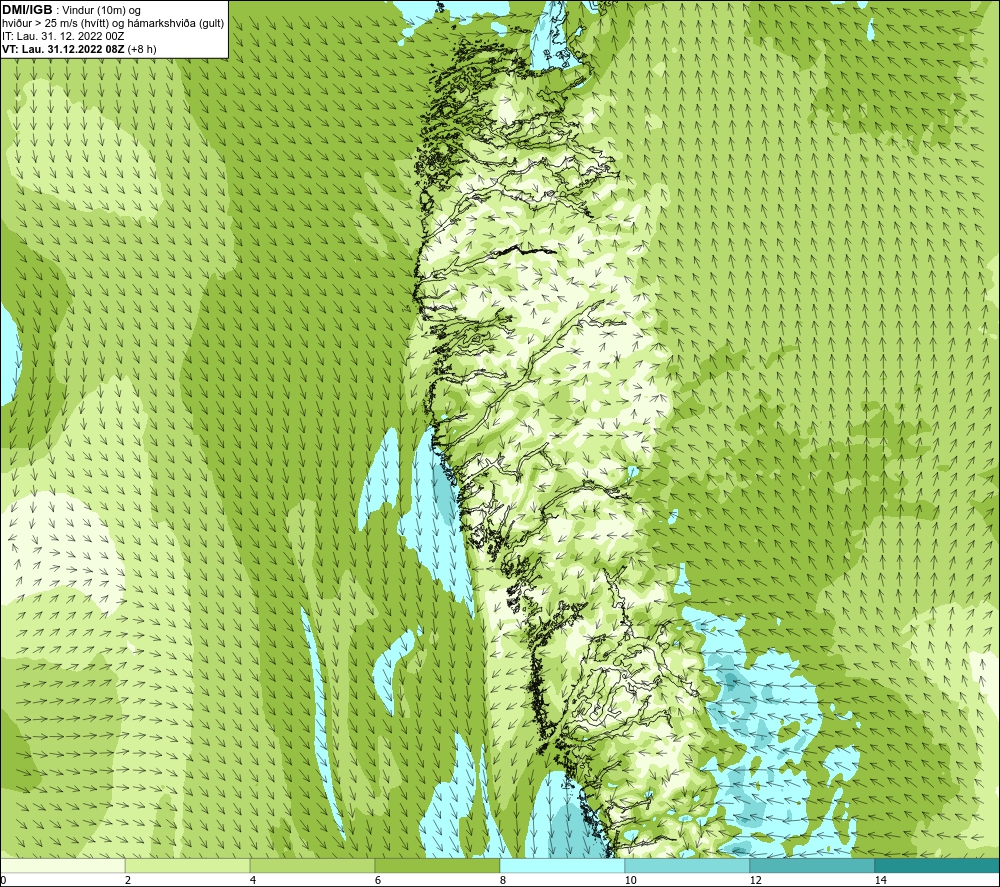Click the 'DMI/IGB : Vindur (10m) og' title line
Viewport: 1000px width, 887px height.
pyautogui.click(x=72, y=10)
